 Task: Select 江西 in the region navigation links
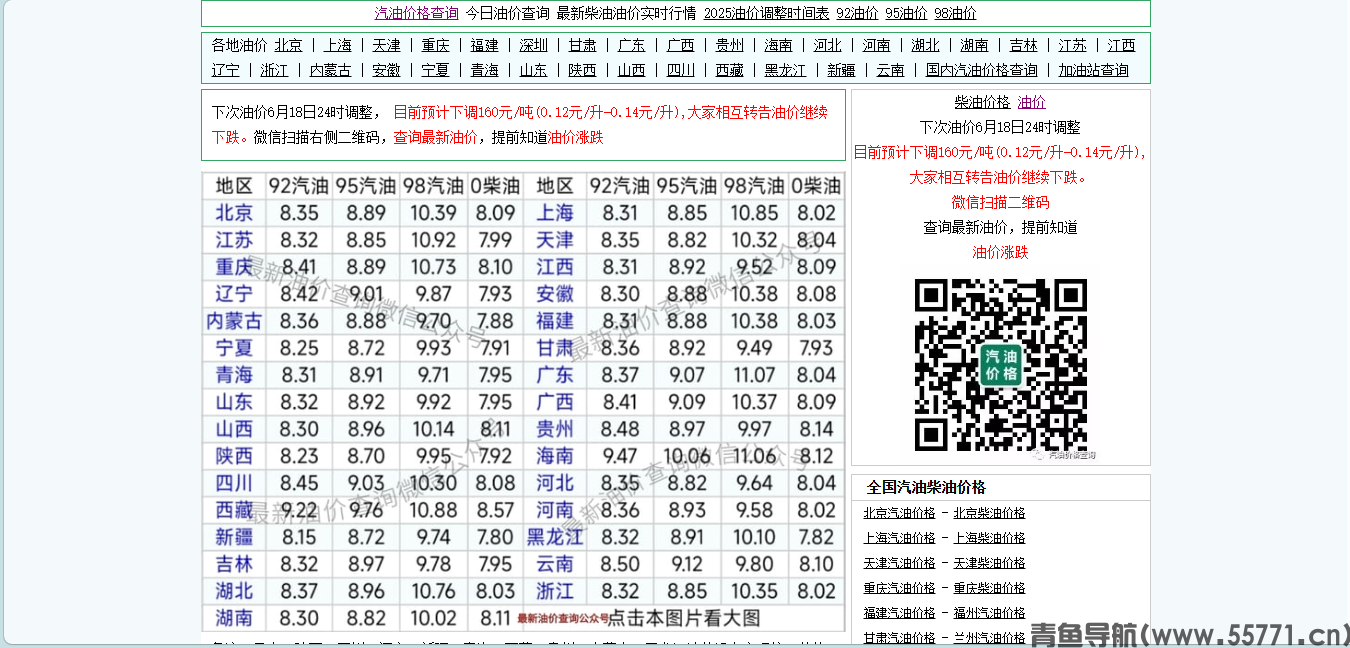[x=1121, y=45]
